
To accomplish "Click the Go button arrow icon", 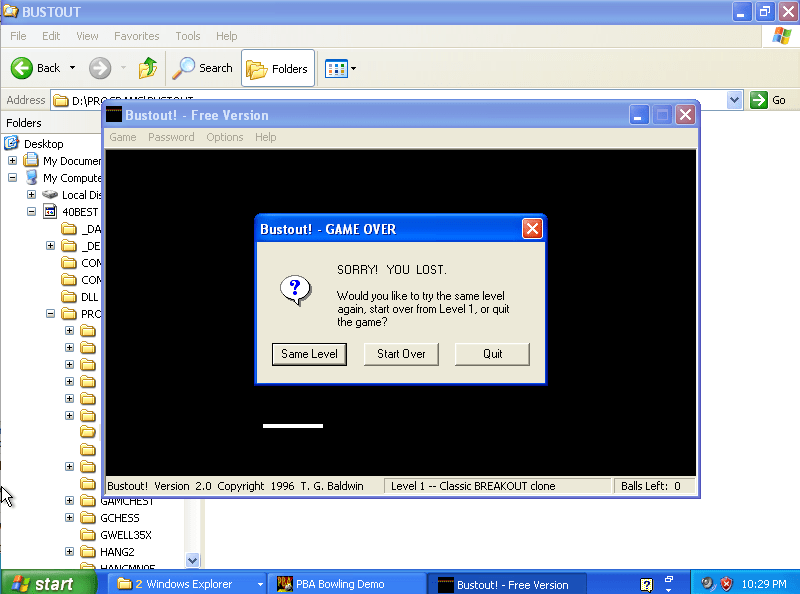I will [x=759, y=100].
